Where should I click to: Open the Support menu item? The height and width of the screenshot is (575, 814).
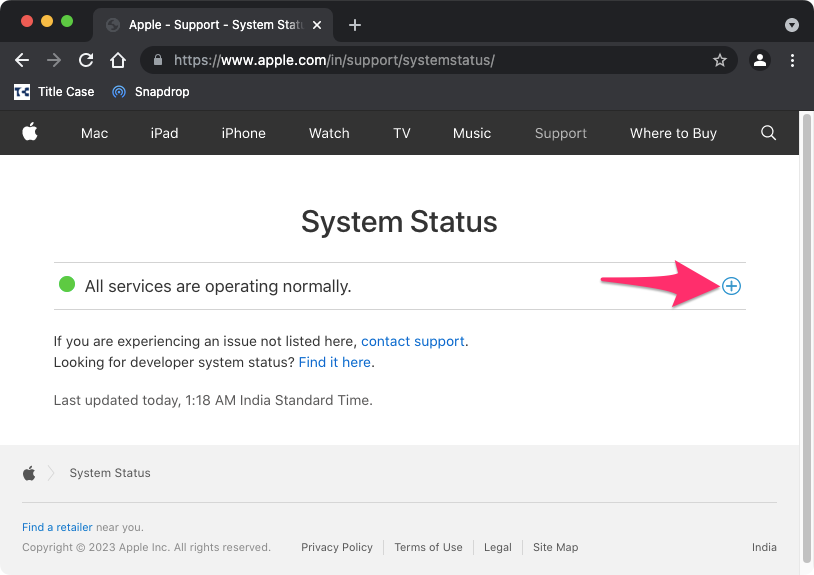pos(561,133)
